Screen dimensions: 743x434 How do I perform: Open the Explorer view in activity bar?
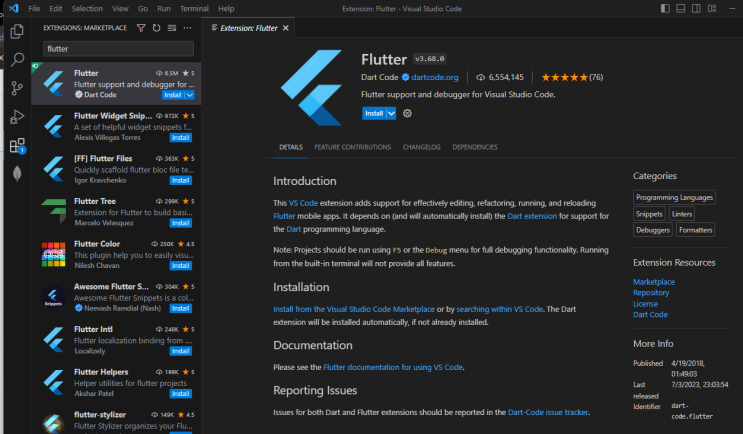point(17,31)
